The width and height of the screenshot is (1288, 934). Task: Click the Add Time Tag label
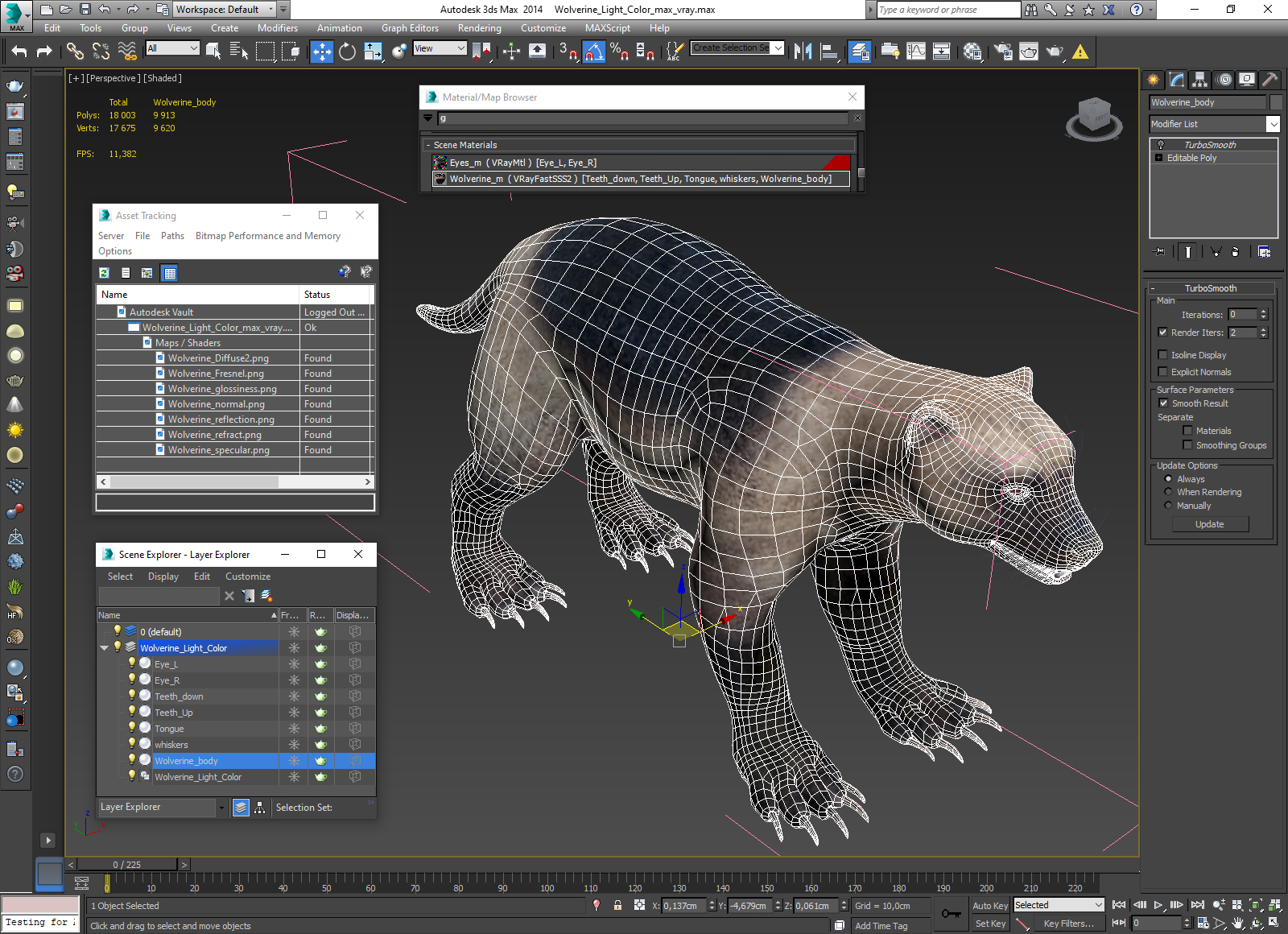(x=881, y=926)
